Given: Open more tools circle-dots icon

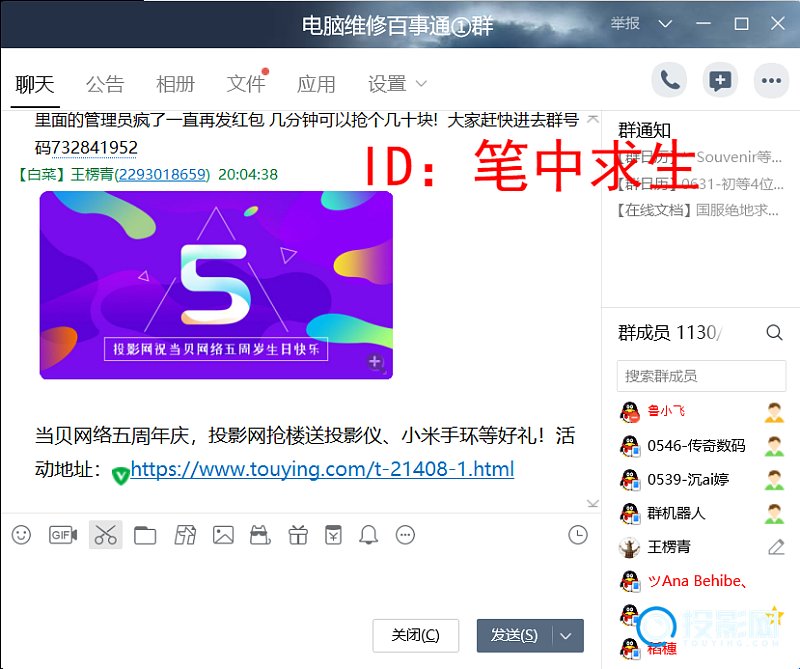Looking at the screenshot, I should point(406,535).
